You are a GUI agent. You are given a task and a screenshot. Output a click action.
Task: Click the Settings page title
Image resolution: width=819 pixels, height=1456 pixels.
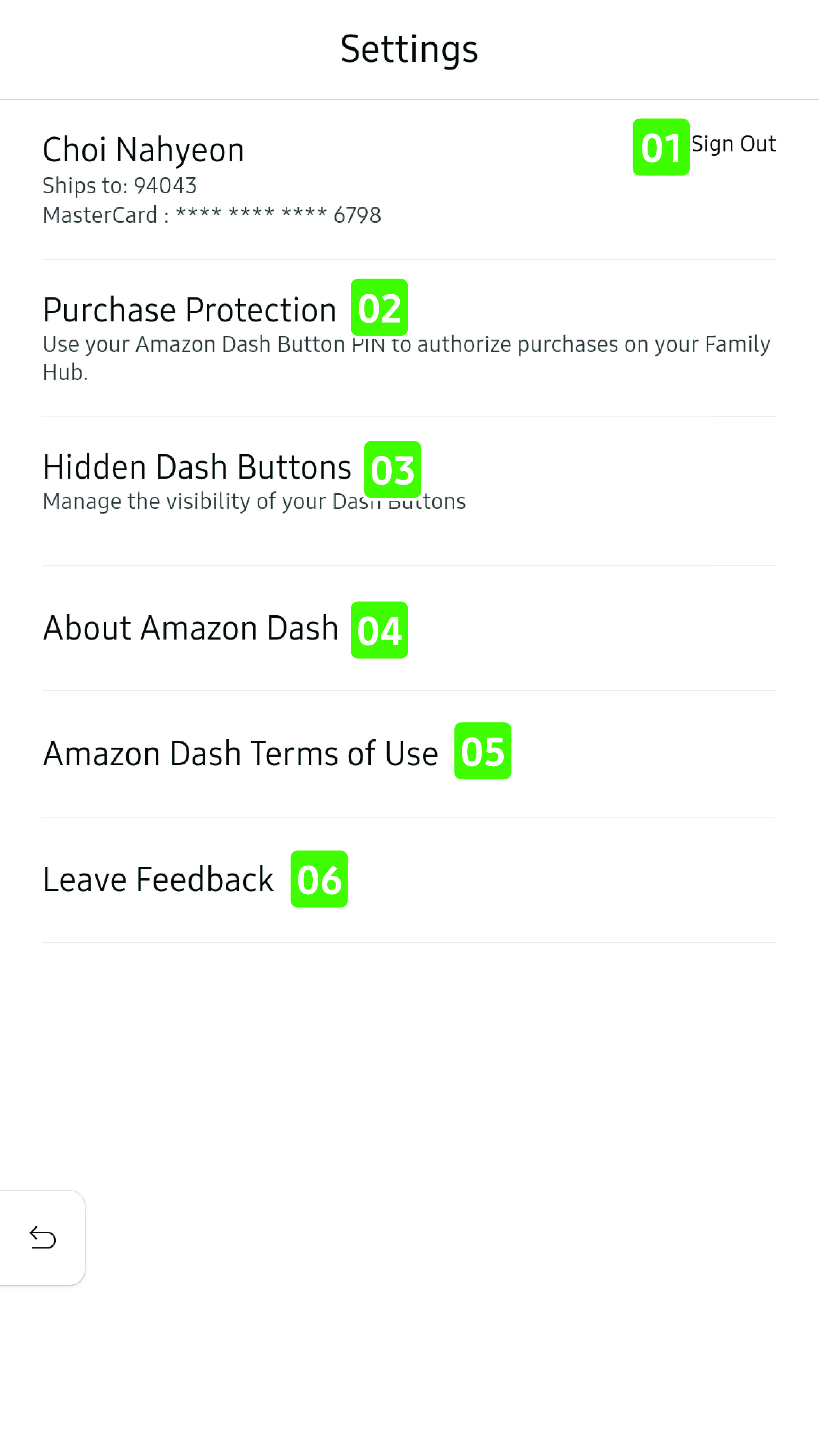click(x=409, y=49)
